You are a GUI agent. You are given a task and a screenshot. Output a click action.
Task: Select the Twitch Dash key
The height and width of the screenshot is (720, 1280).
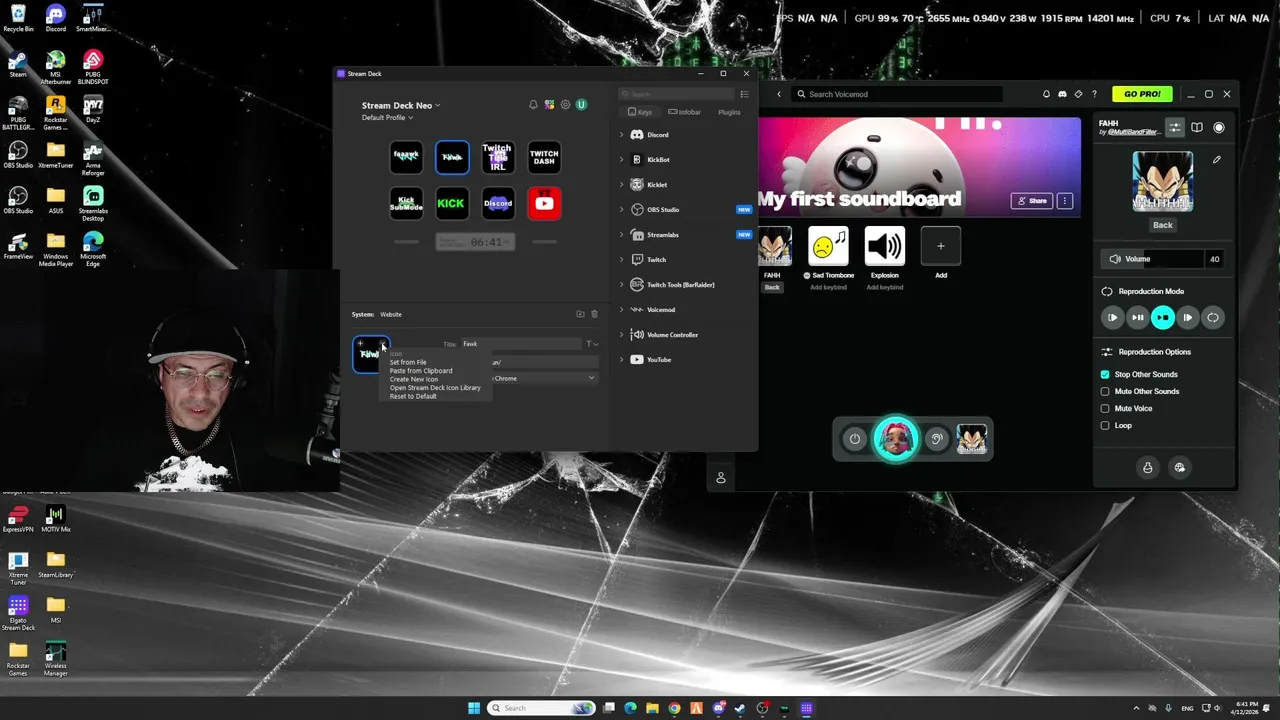point(544,157)
